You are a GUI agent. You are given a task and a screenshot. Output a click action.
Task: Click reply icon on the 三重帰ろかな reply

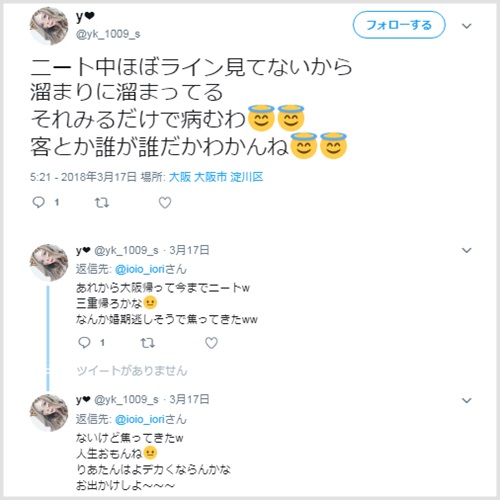click(x=84, y=342)
